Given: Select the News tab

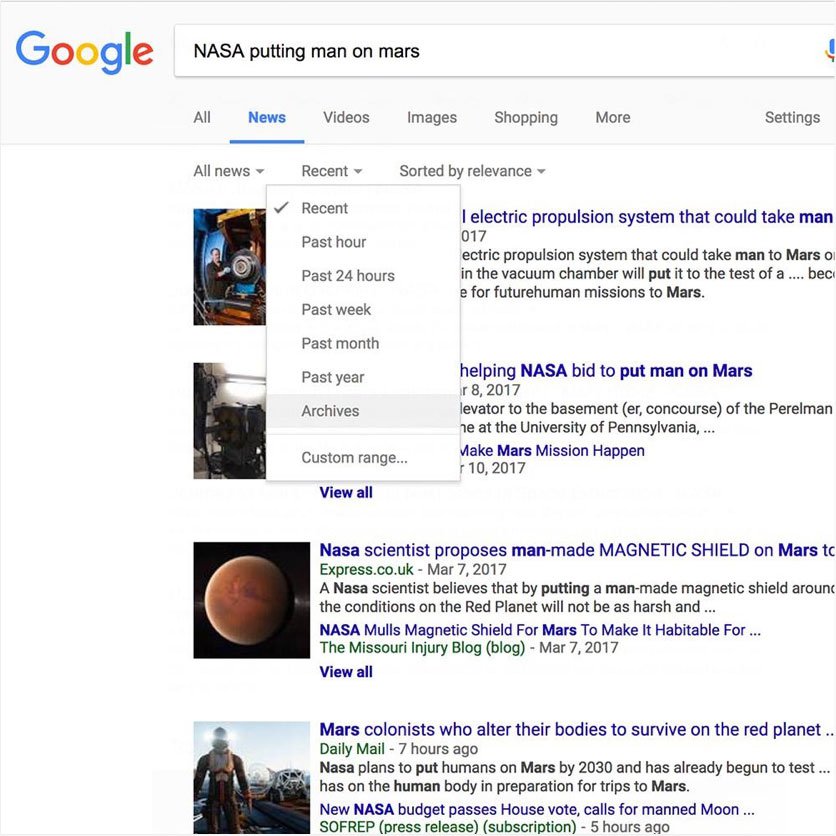Looking at the screenshot, I should [267, 117].
